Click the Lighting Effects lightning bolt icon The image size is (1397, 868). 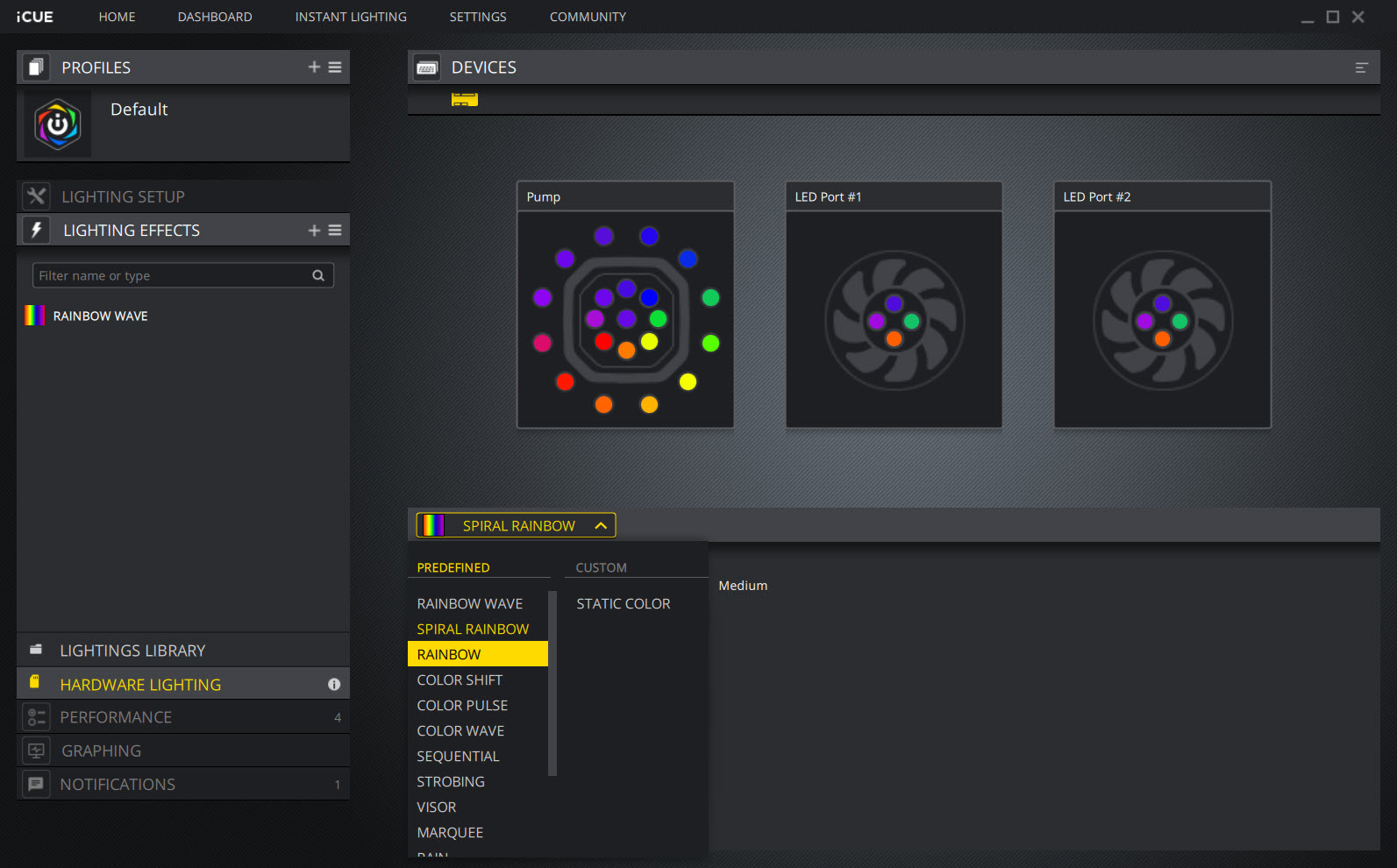coord(36,230)
